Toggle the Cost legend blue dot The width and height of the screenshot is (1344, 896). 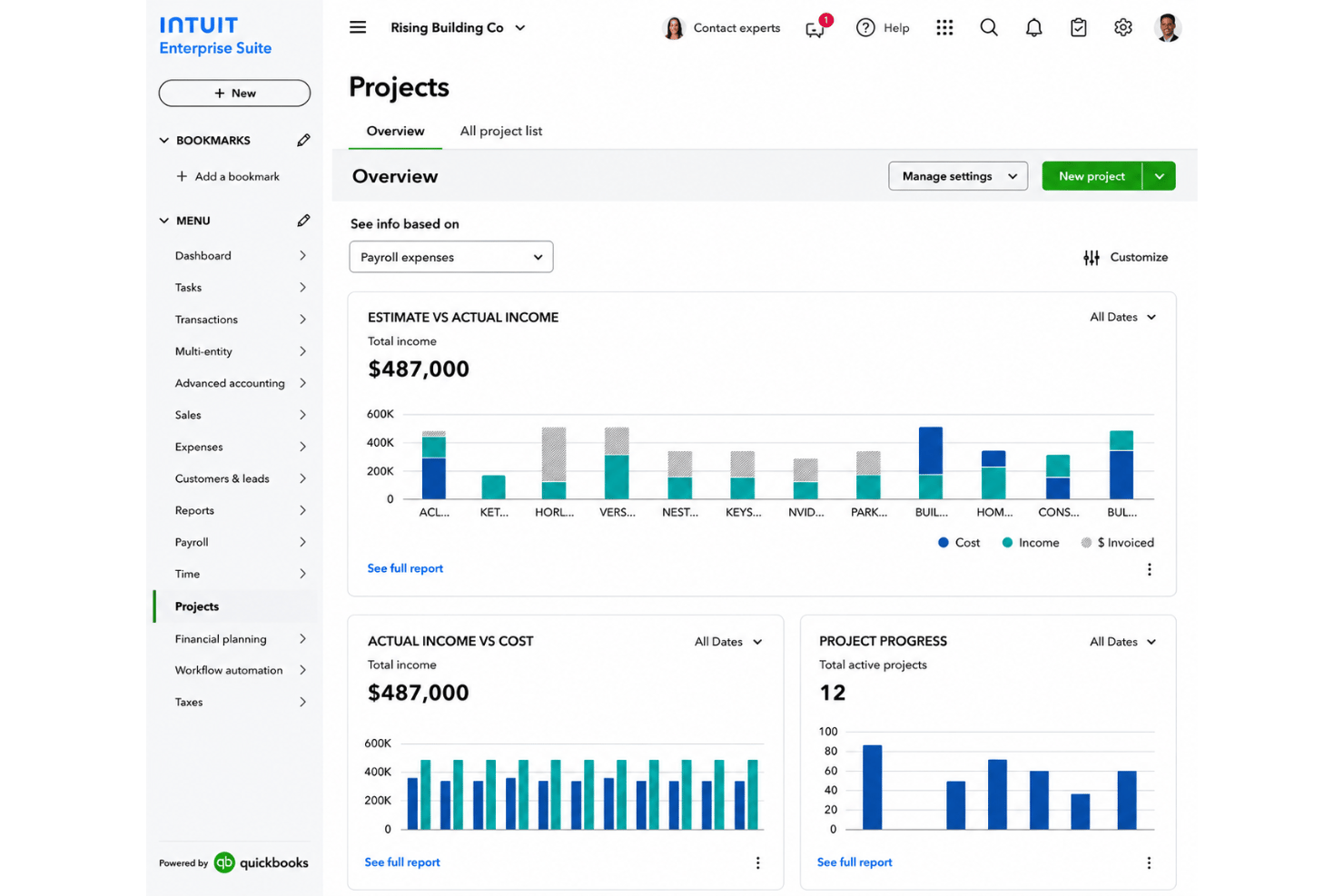[944, 543]
